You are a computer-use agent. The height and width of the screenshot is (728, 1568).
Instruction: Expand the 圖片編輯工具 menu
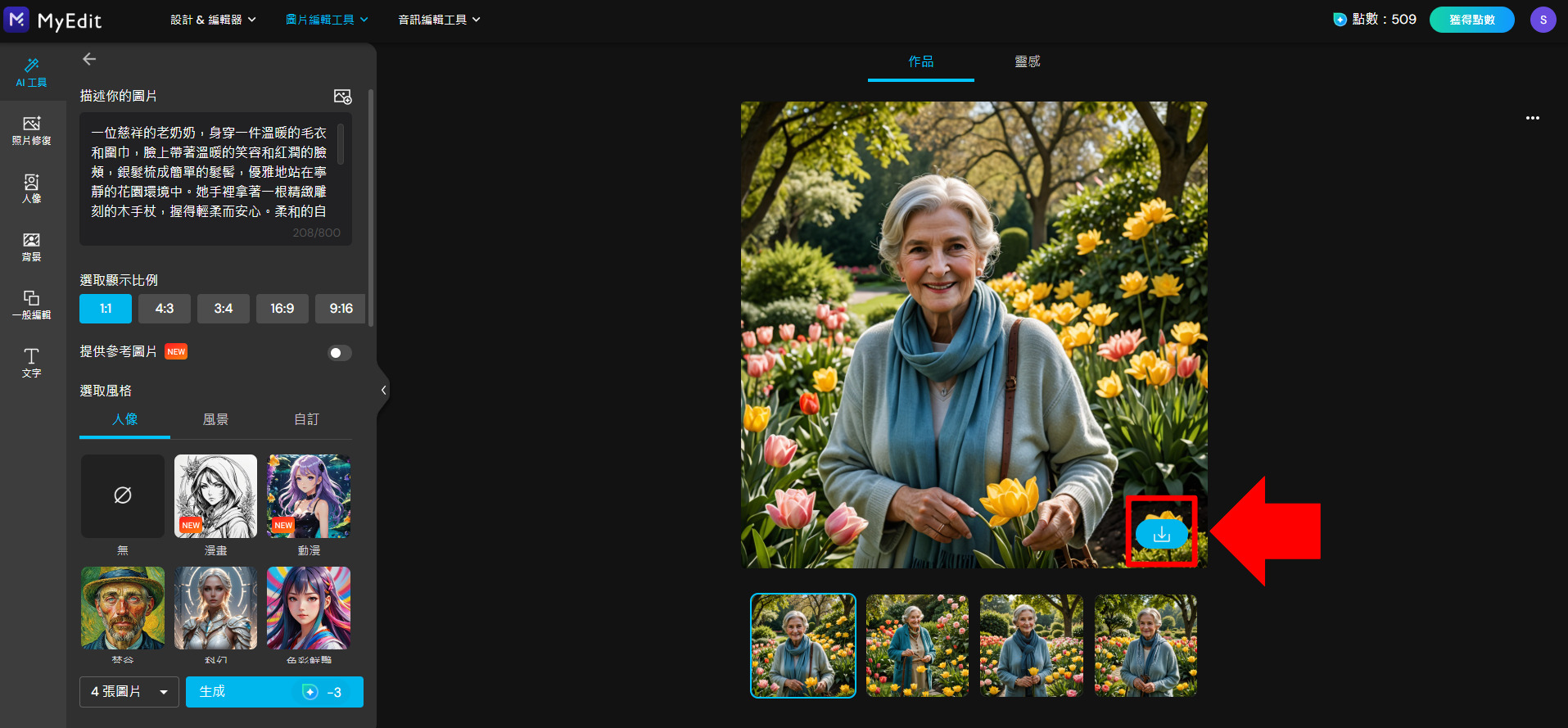(x=327, y=20)
